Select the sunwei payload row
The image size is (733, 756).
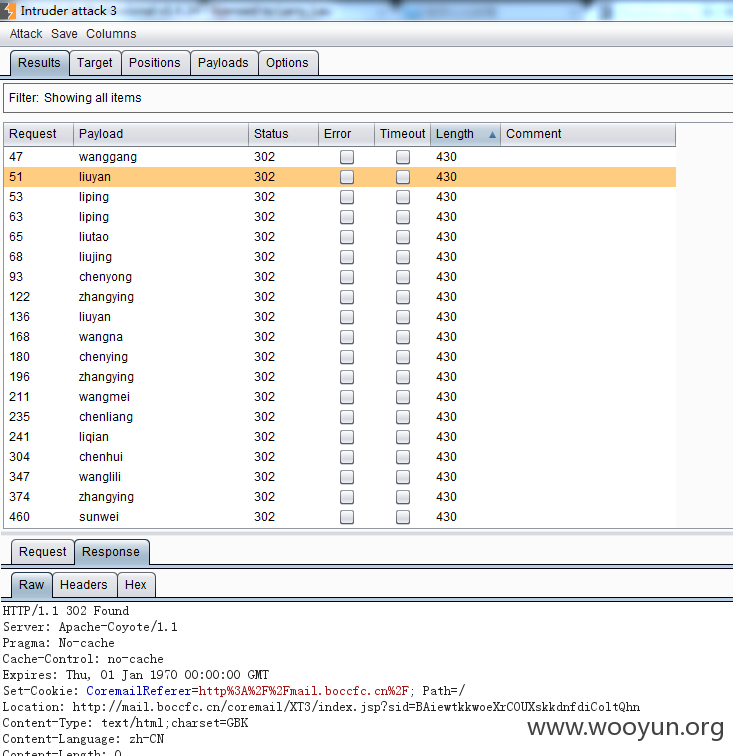(x=340, y=517)
